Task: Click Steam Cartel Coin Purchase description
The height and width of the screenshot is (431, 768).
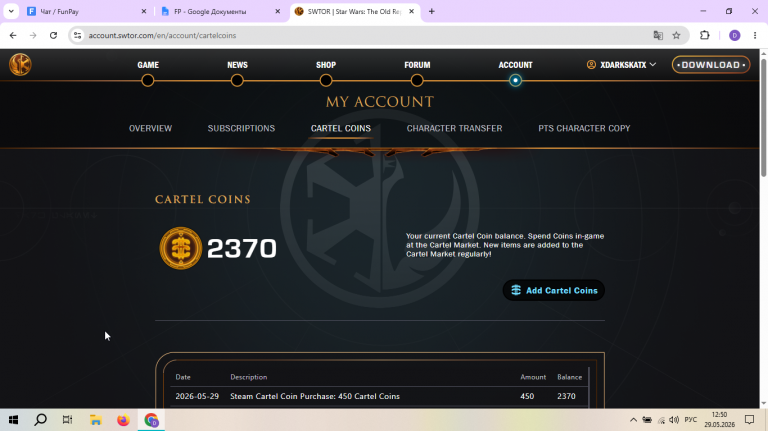Action: pyautogui.click(x=315, y=396)
